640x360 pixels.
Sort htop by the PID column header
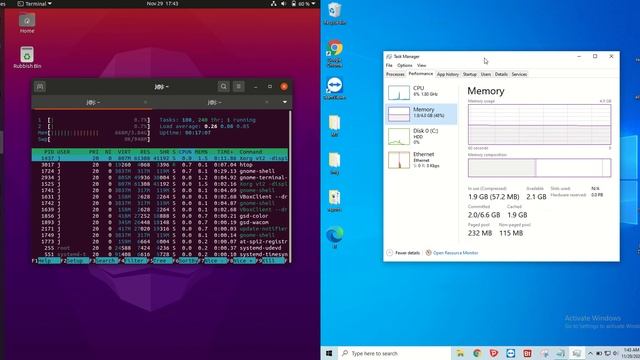click(49, 152)
